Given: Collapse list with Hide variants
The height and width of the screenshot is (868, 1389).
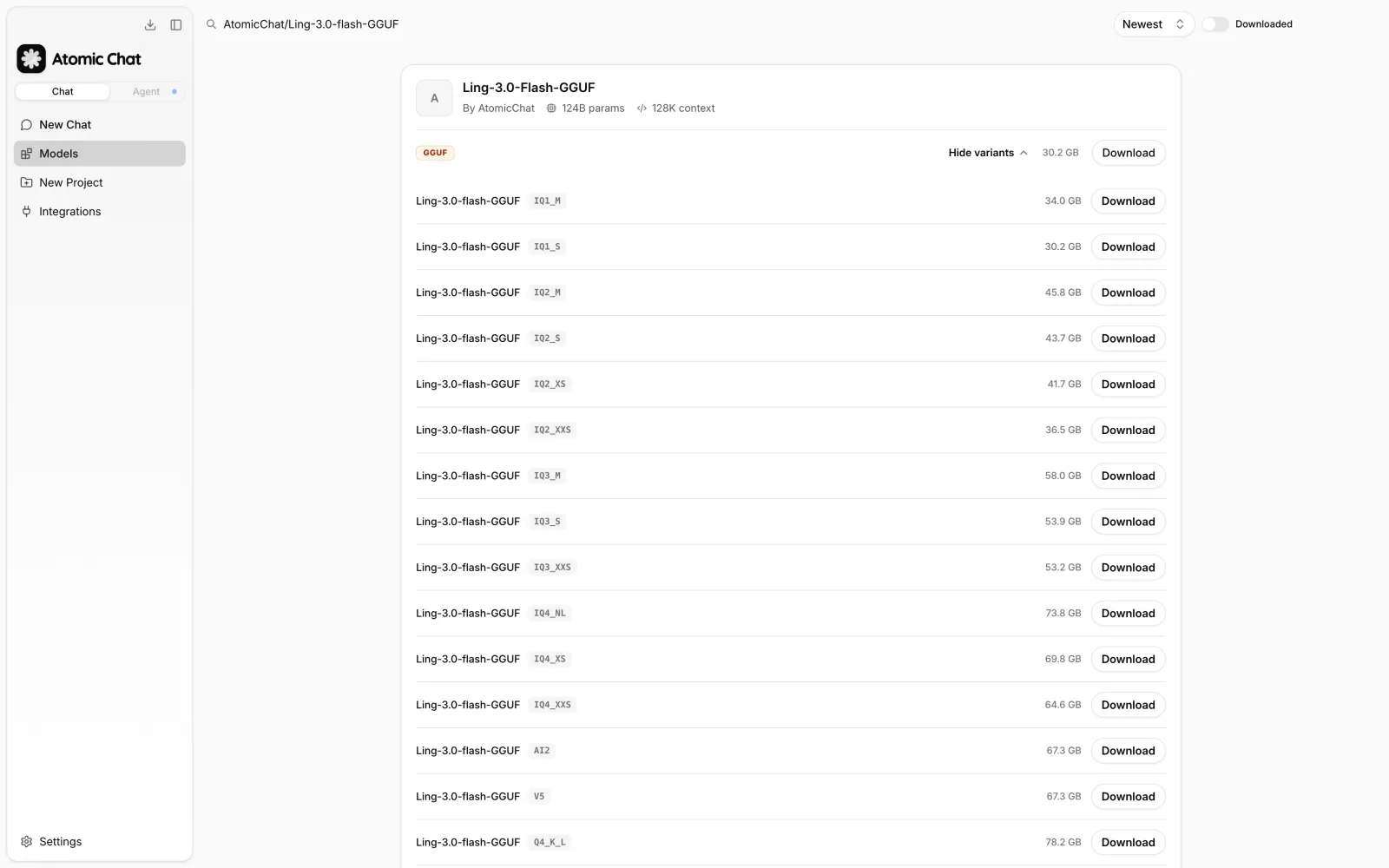Looking at the screenshot, I should pyautogui.click(x=988, y=153).
